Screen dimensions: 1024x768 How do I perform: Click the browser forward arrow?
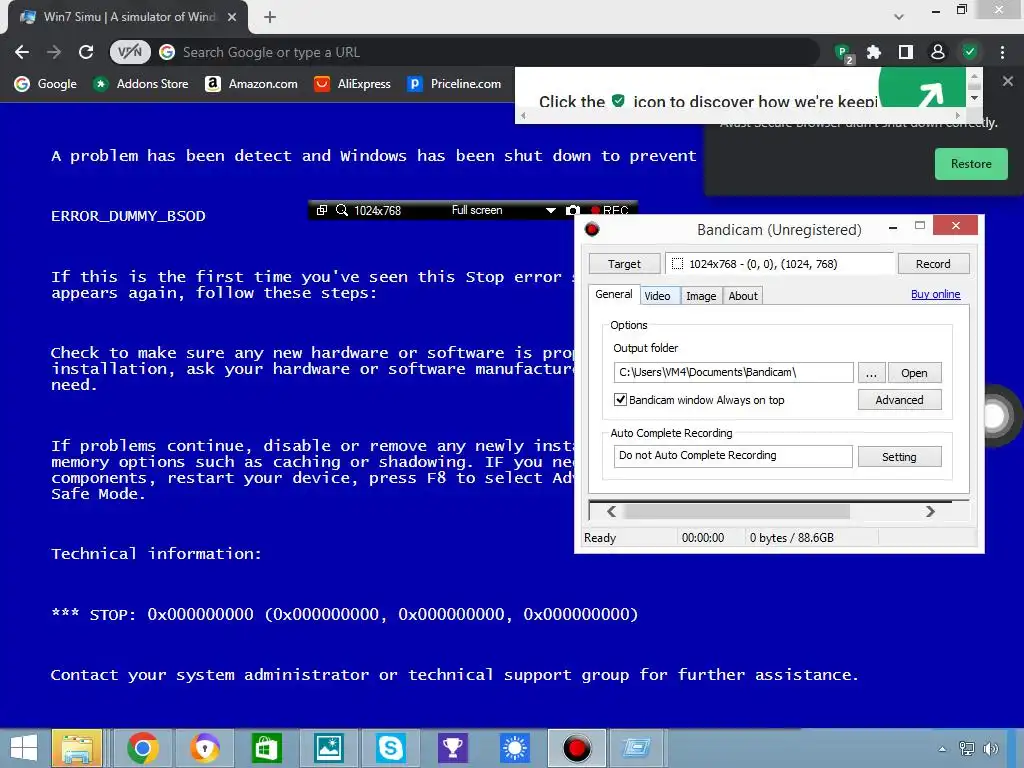coord(54,52)
